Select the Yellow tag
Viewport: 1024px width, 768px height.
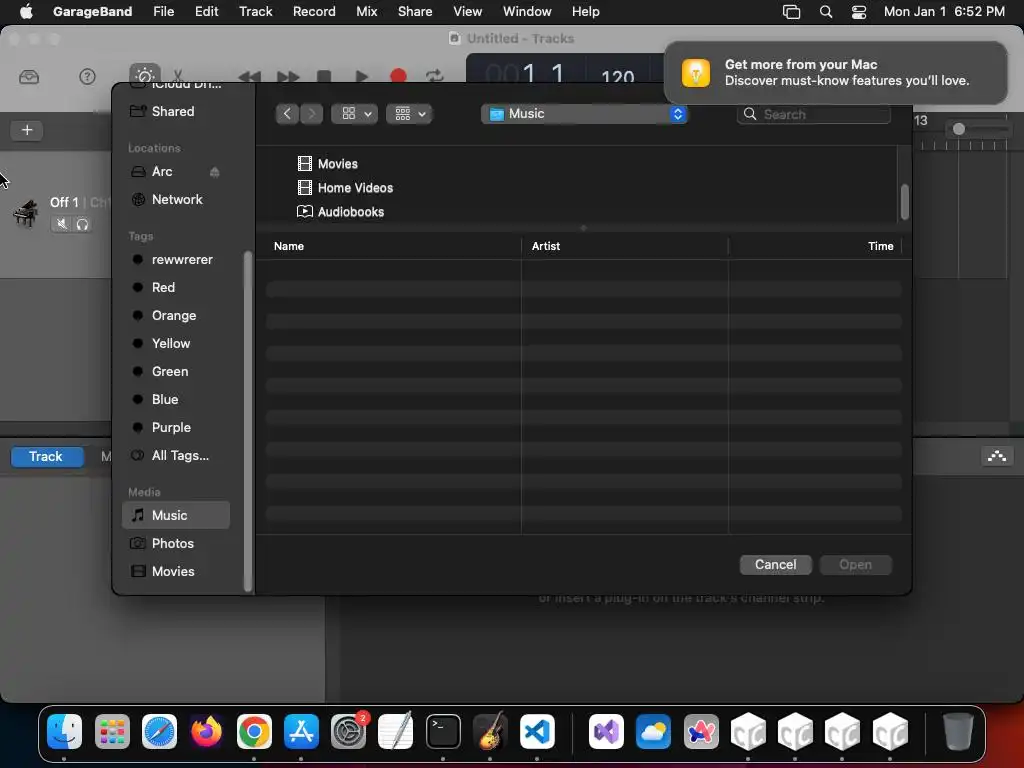[170, 344]
